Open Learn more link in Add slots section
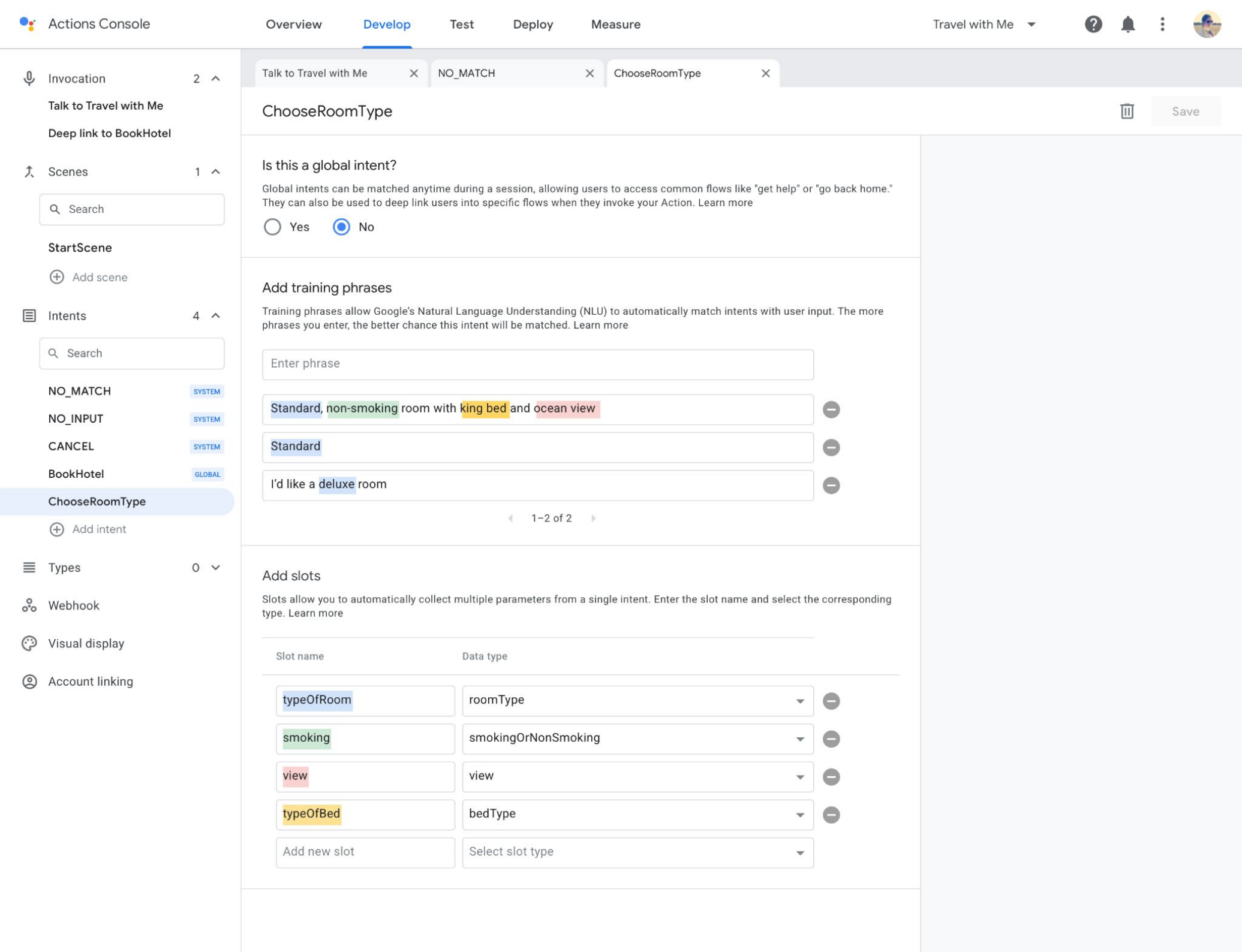This screenshot has width=1242, height=952. pyautogui.click(x=315, y=613)
